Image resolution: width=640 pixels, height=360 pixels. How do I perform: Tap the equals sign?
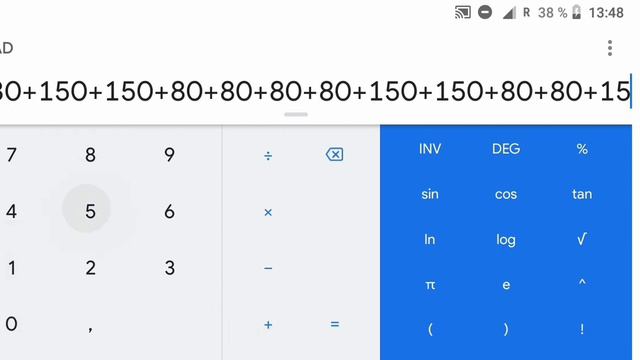click(335, 324)
